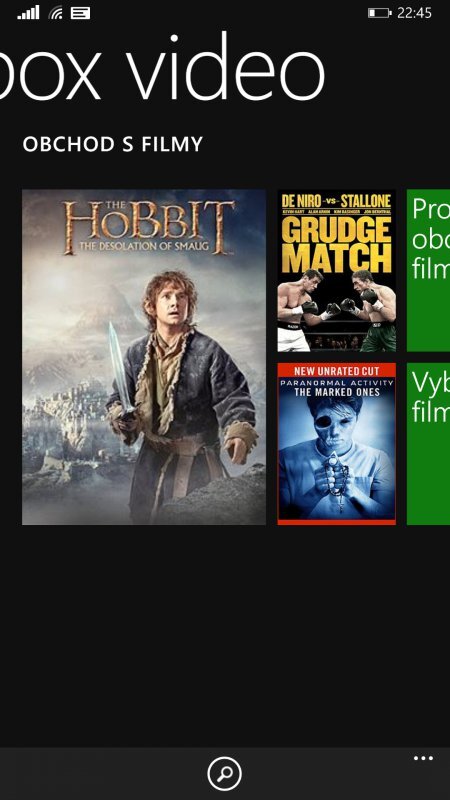450x800 pixels.
Task: Tap the message notification icon in status bar
Action: (81, 13)
